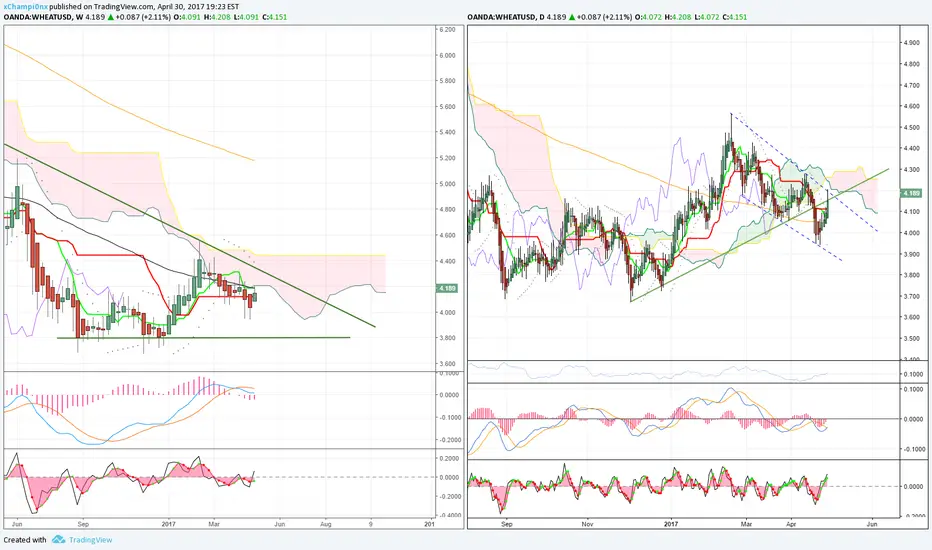This screenshot has width=932, height=550.
Task: Click the -0.4000 label on the weekly oscillator axis
Action: (450, 516)
